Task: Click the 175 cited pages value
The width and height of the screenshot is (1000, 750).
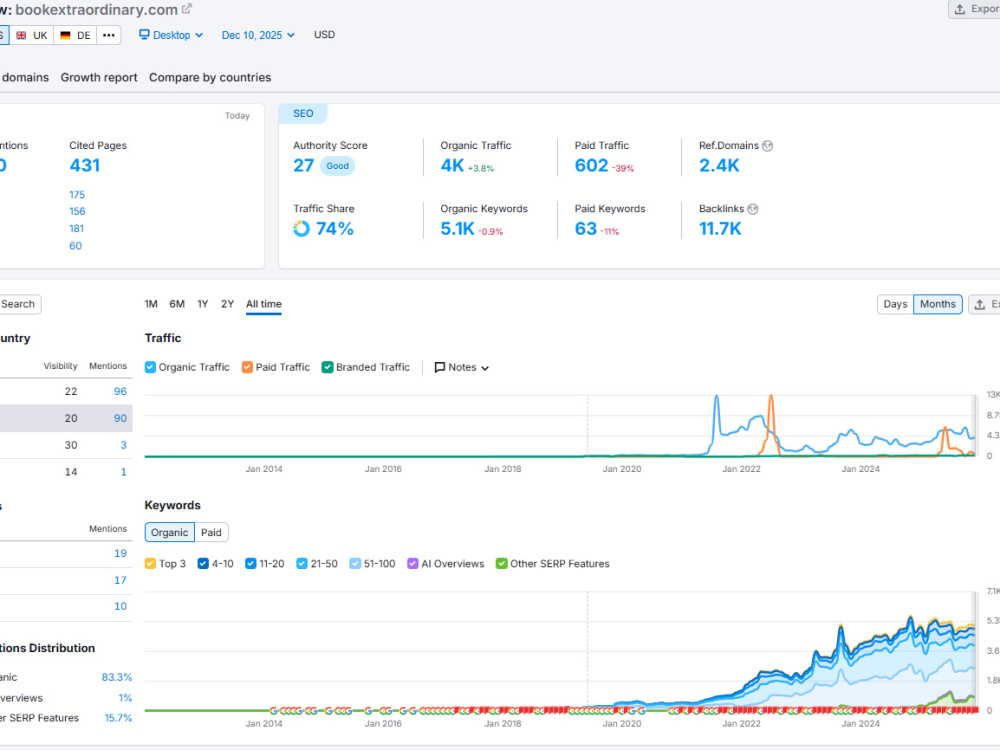Action: click(77, 195)
